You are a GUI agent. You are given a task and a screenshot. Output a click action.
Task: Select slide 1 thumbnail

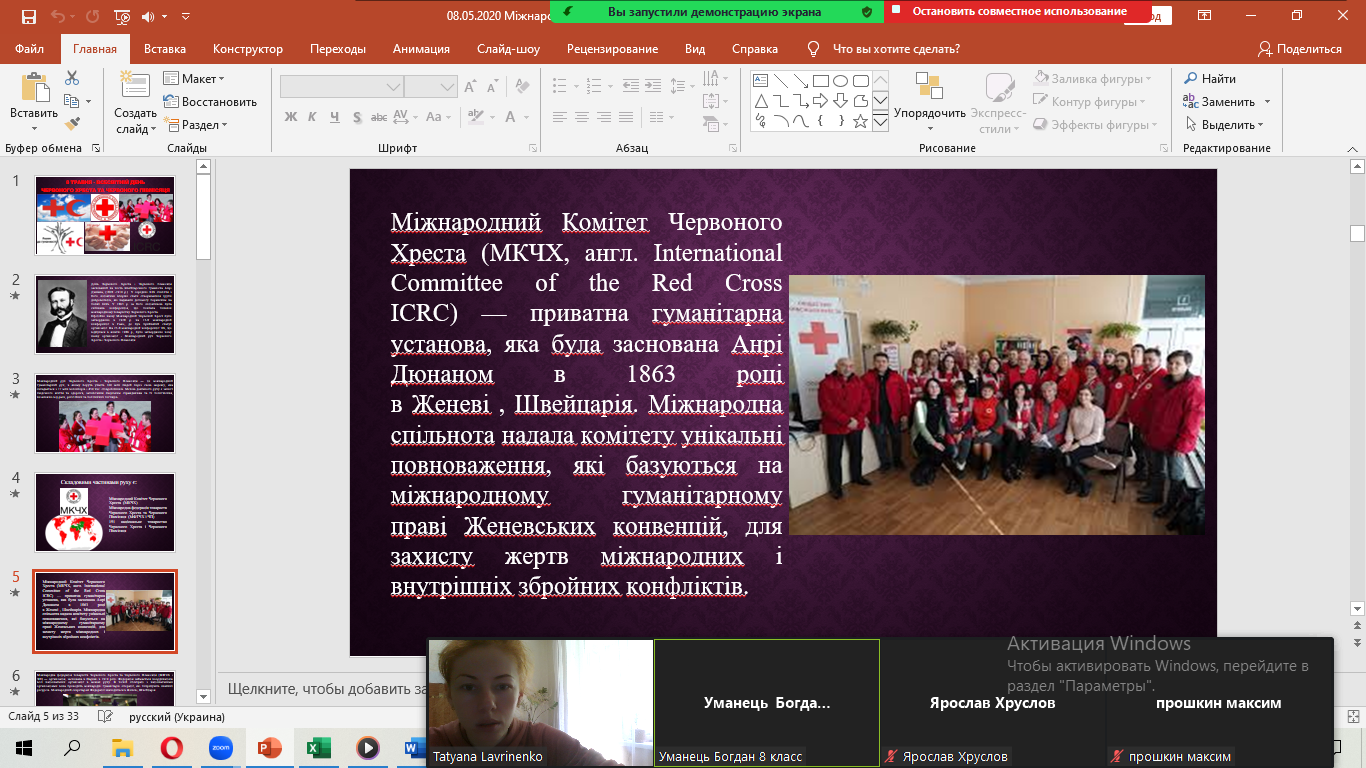[105, 215]
